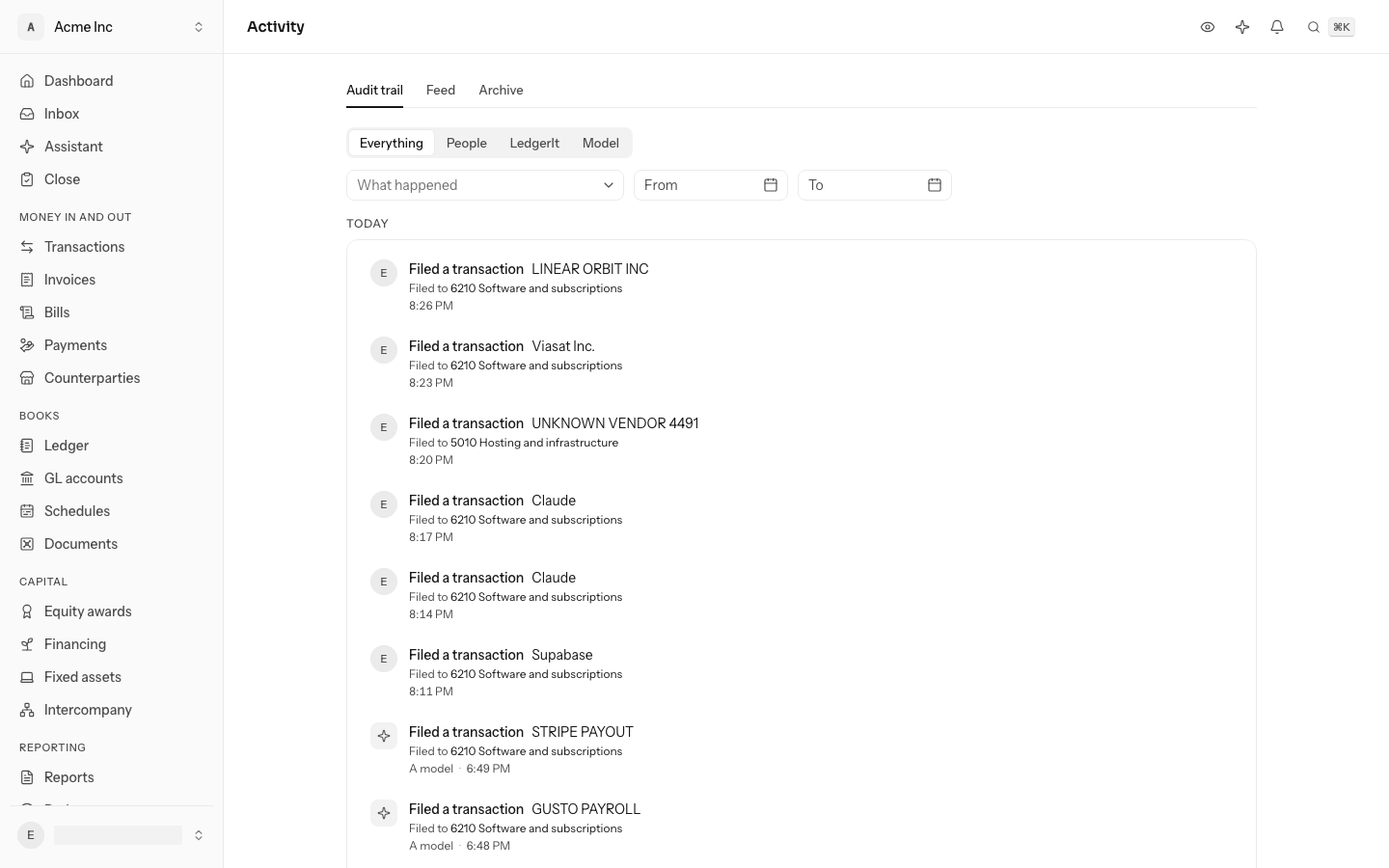Open Transactions in the sidebar
This screenshot has width=1389, height=868.
(x=112, y=247)
